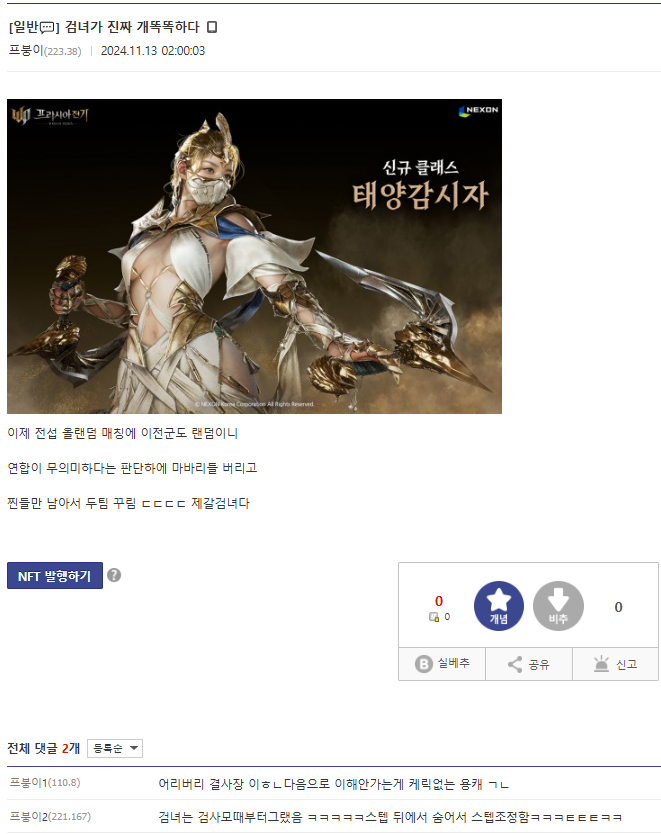This screenshot has width=661, height=834.
Task: Click the 신고 report button label
Action: (x=626, y=664)
